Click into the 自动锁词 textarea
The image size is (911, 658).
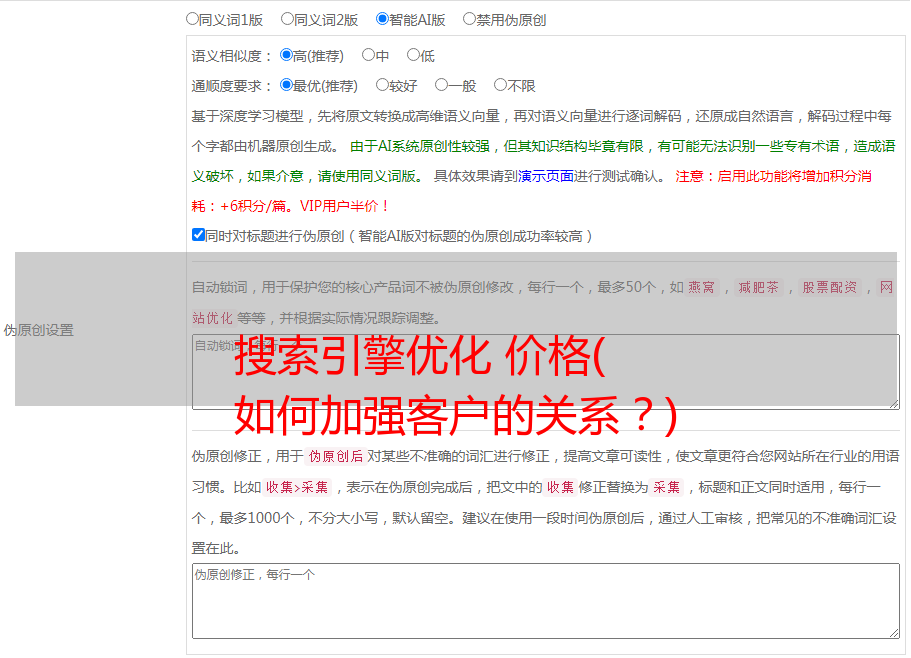pos(546,372)
